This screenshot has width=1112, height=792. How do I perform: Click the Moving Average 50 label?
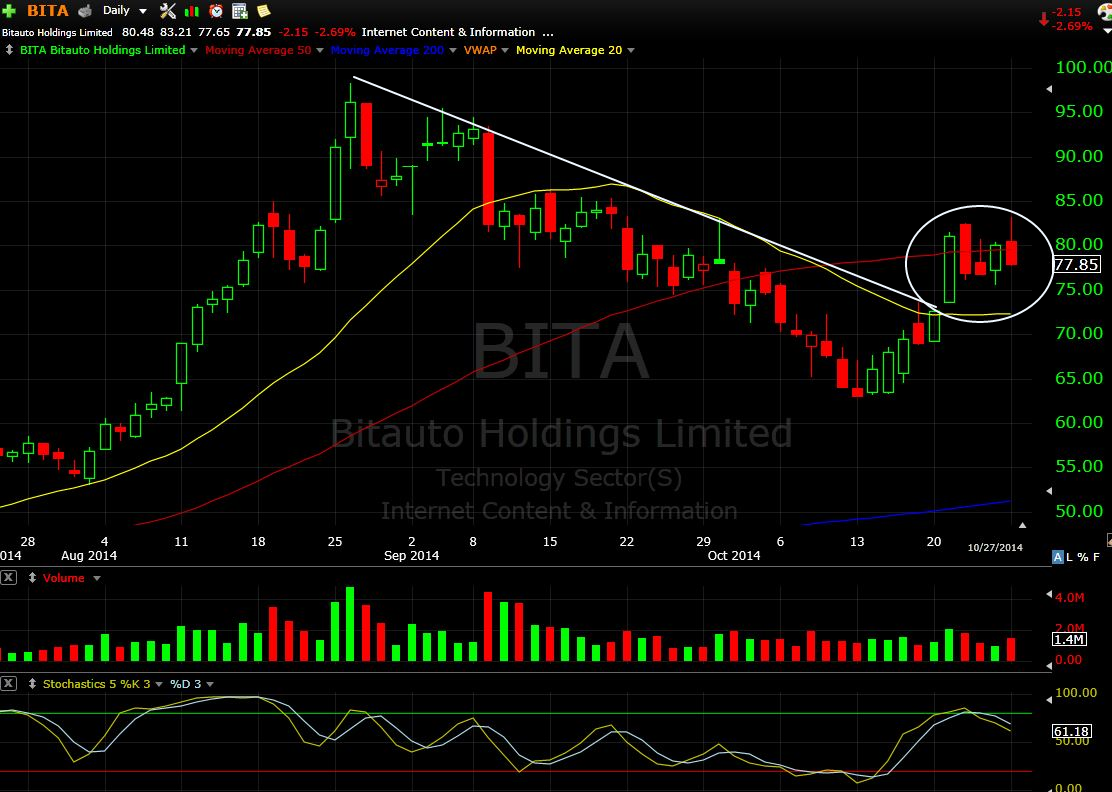[x=257, y=50]
